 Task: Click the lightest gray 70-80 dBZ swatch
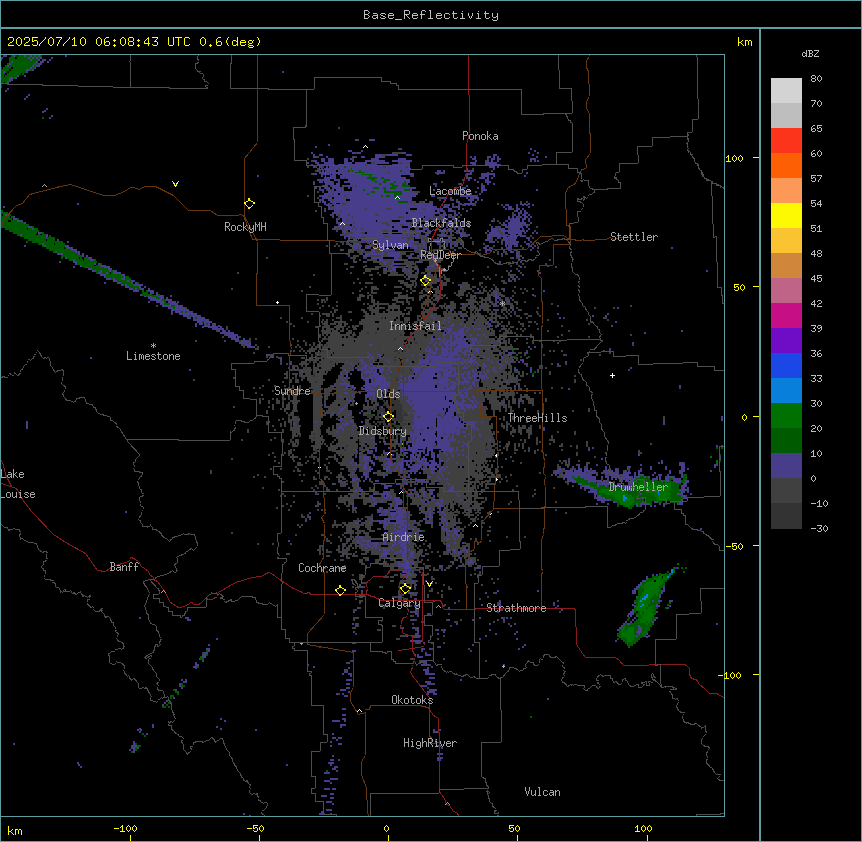coord(786,90)
